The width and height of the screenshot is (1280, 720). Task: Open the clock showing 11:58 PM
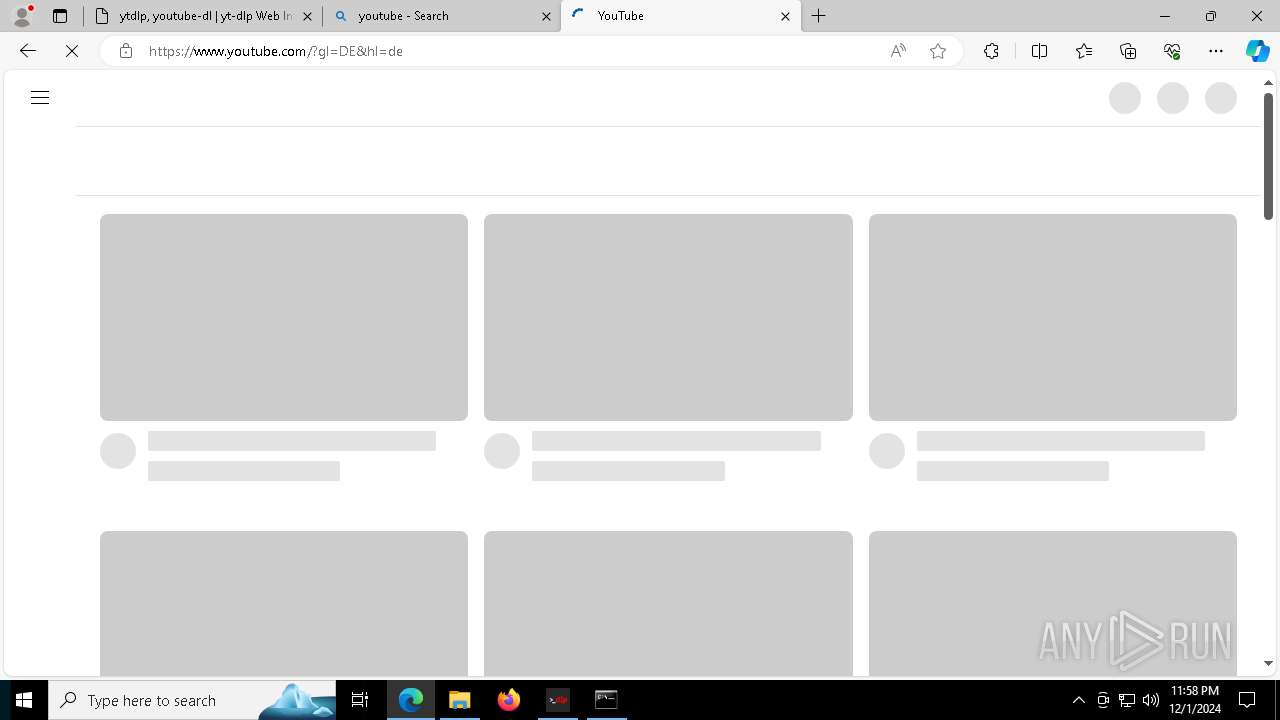[x=1194, y=700]
